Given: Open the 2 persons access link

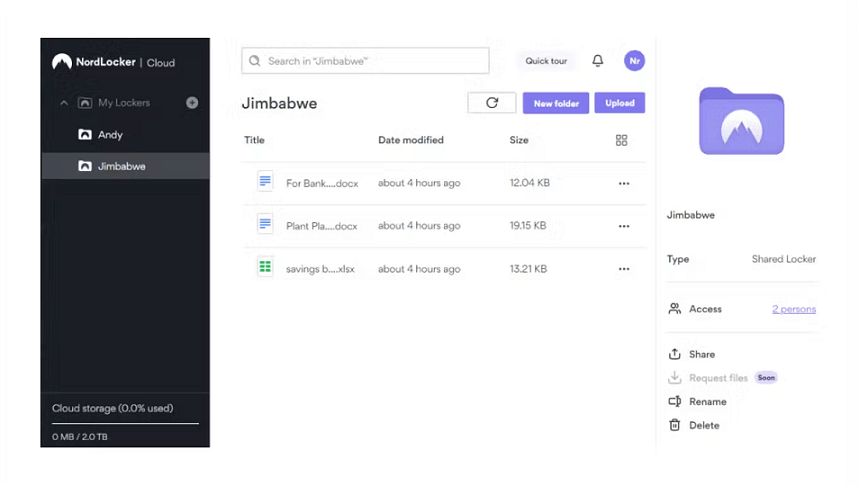Looking at the screenshot, I should [x=793, y=309].
